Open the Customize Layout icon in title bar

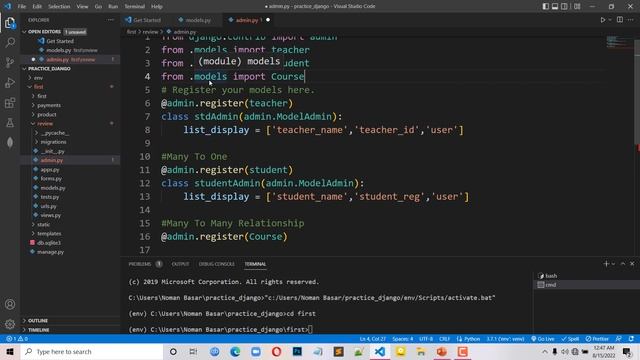pos(577,6)
